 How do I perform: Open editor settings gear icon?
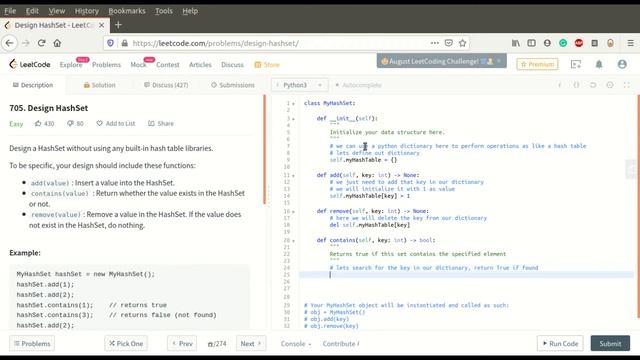point(610,85)
